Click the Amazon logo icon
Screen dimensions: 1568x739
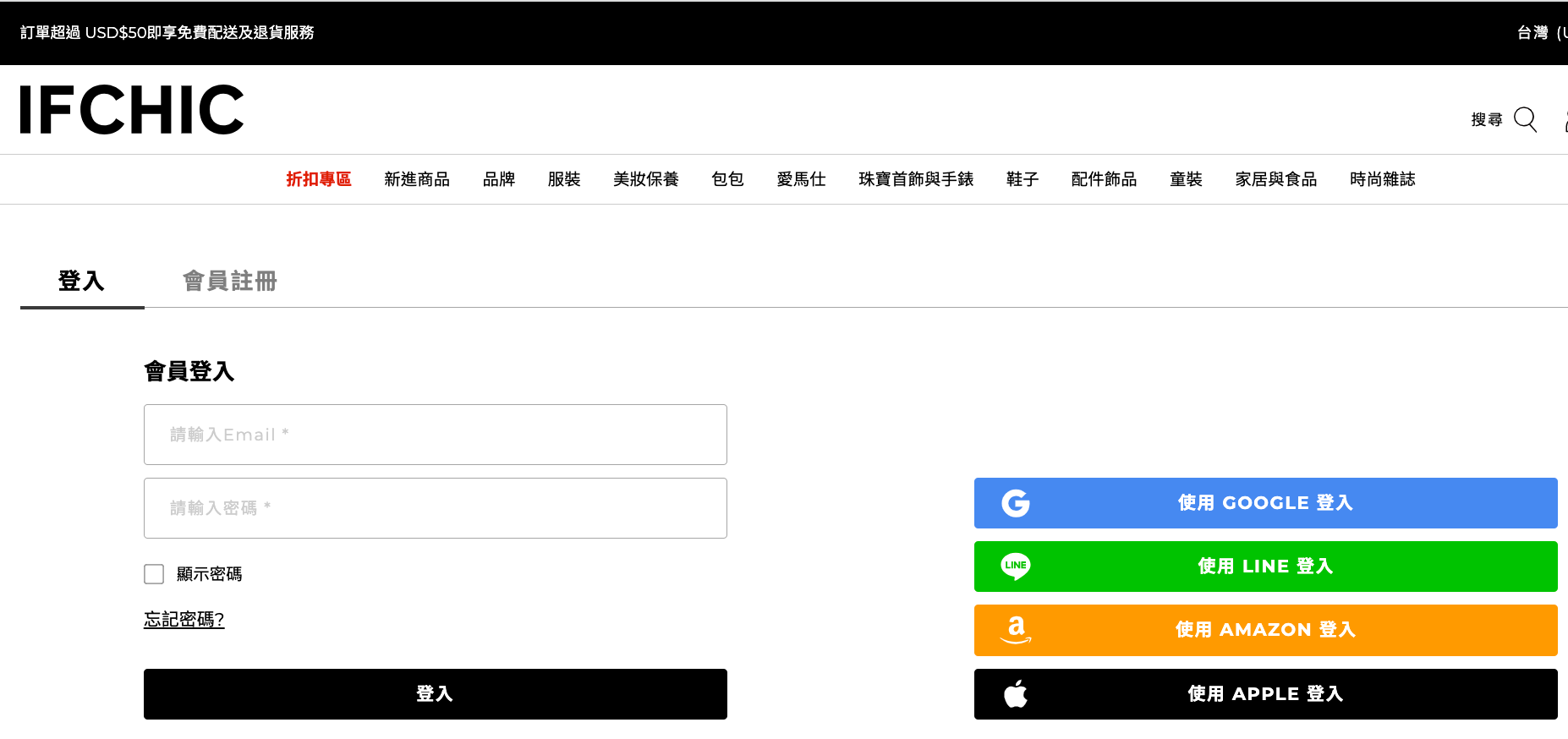(x=1016, y=630)
